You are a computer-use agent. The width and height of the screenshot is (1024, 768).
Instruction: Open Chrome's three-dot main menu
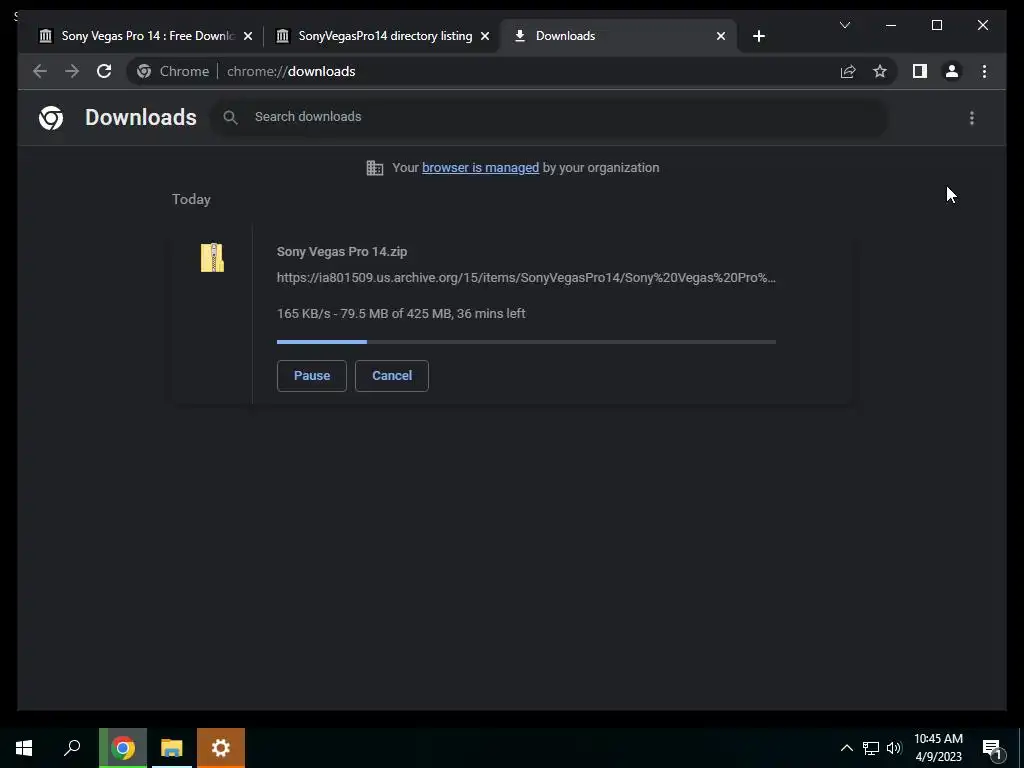[x=984, y=71]
